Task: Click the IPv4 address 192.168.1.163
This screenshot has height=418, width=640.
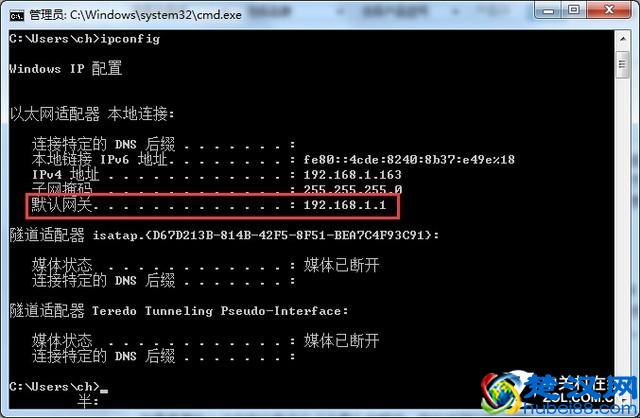Action: [x=352, y=175]
